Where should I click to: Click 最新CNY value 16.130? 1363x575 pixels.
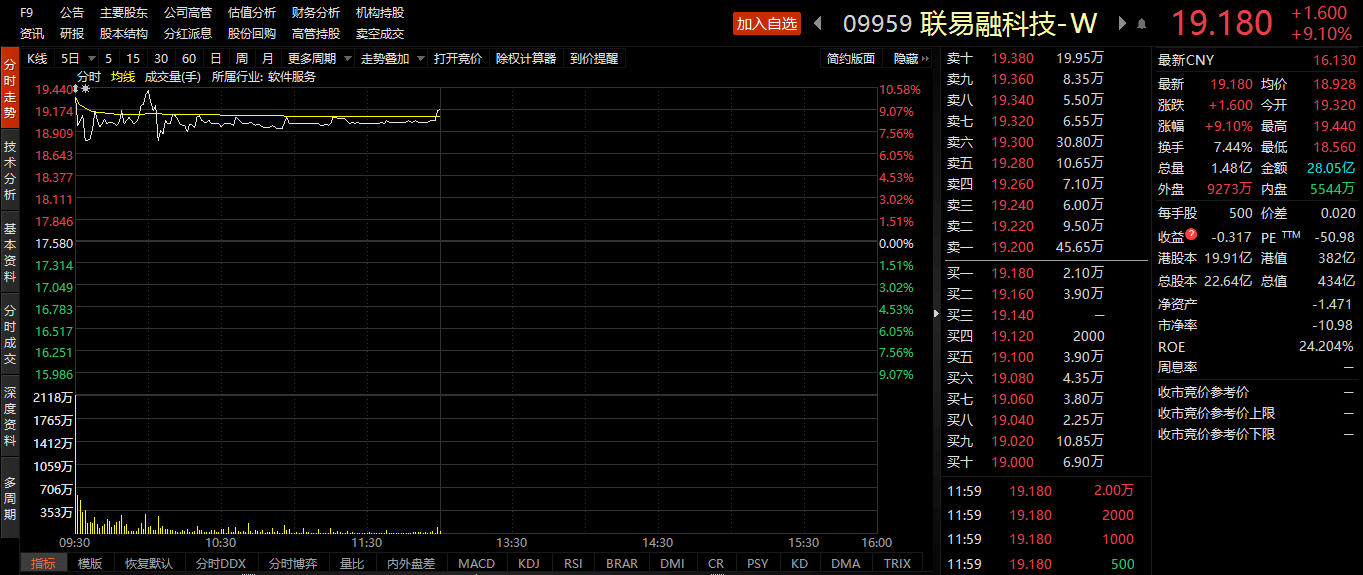click(1334, 60)
